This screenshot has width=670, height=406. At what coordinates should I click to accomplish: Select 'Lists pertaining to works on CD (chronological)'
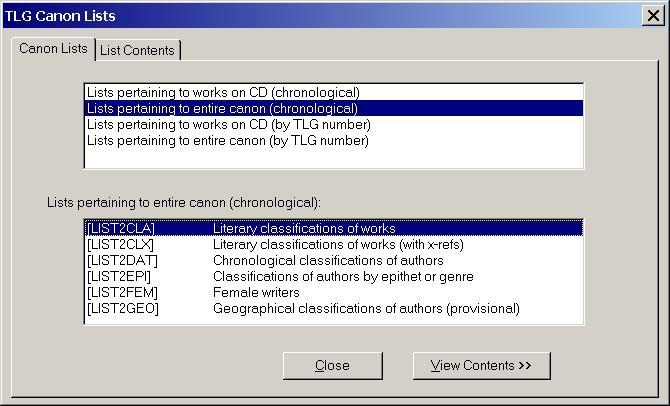tap(334, 92)
